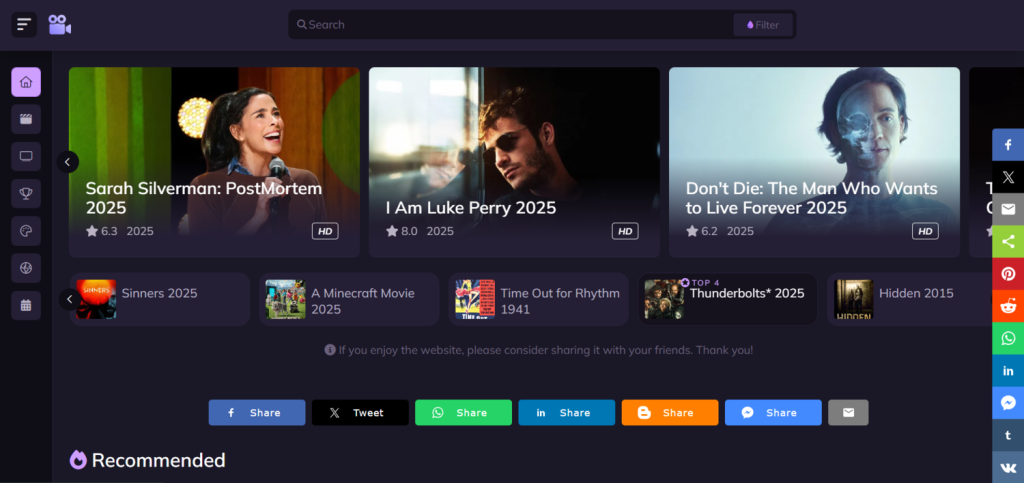Open Sinners 2025 entry
Image resolution: width=1024 pixels, height=483 pixels.
[x=159, y=299]
